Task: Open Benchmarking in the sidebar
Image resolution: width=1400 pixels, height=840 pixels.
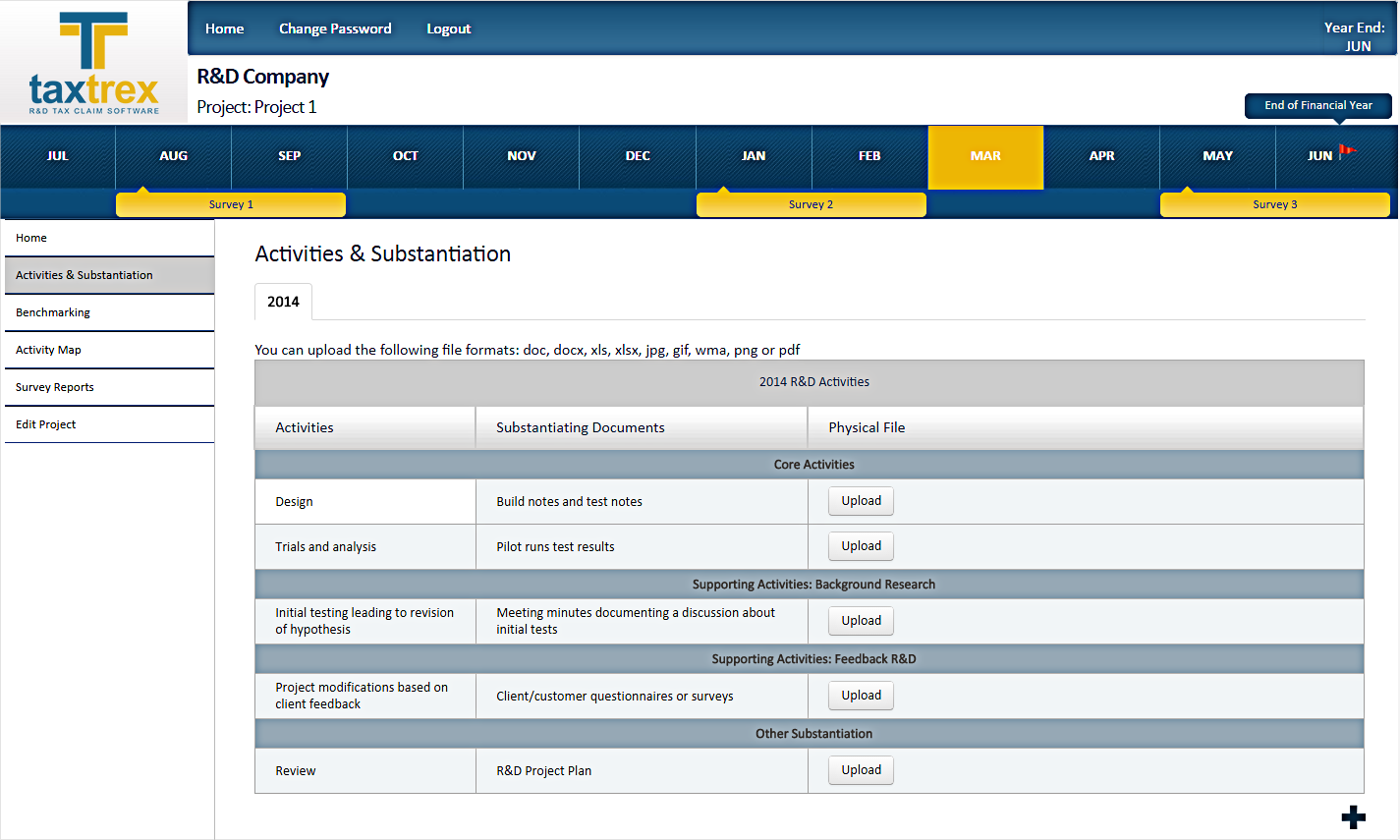Action: click(x=53, y=312)
